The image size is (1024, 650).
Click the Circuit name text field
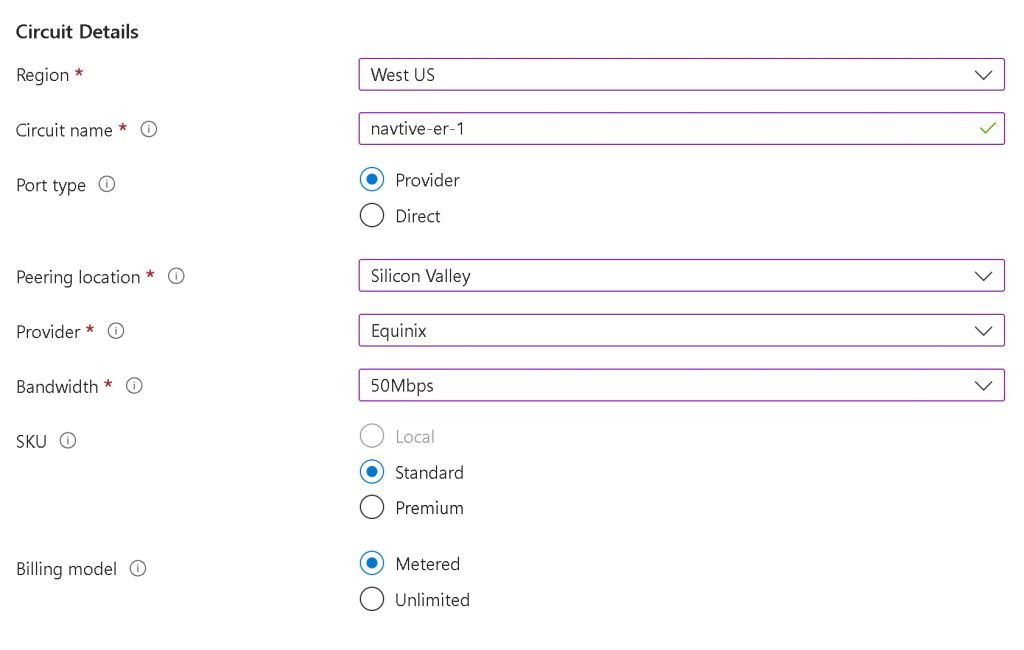coord(660,129)
